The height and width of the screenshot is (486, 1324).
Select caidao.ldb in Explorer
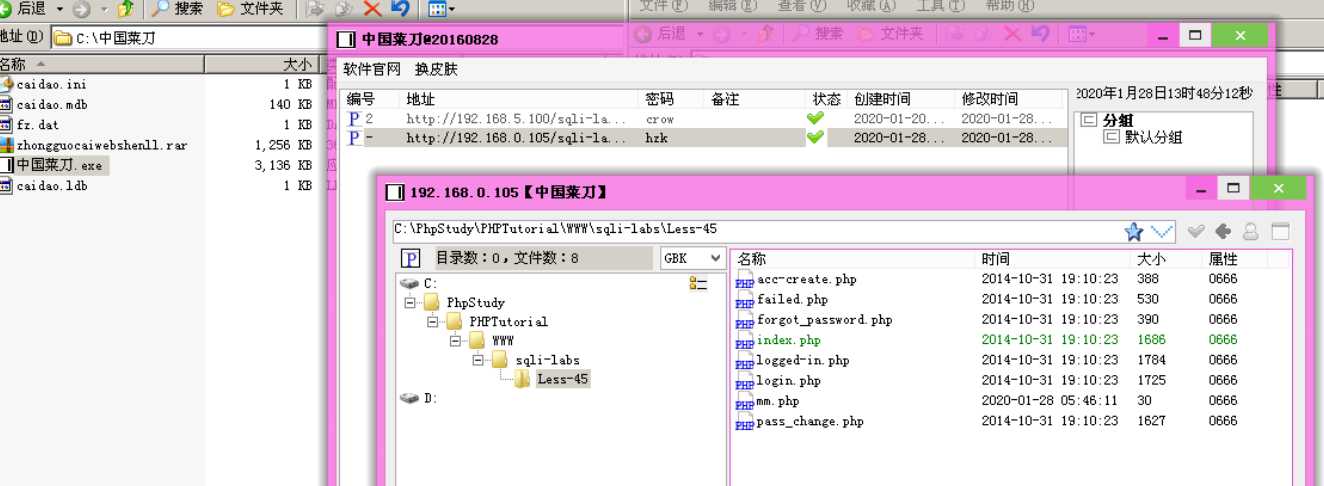pos(50,185)
